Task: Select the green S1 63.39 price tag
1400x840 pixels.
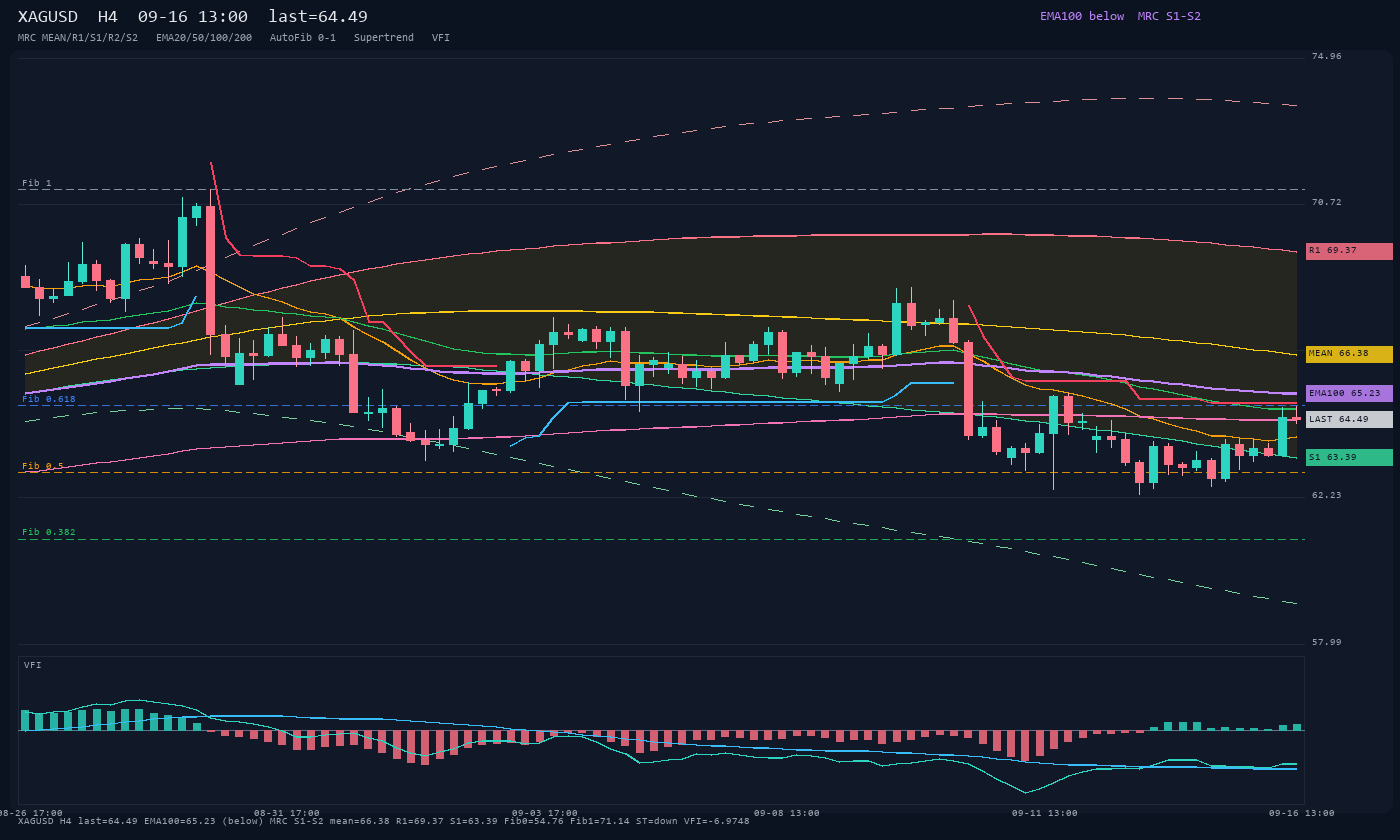Action: click(1349, 458)
